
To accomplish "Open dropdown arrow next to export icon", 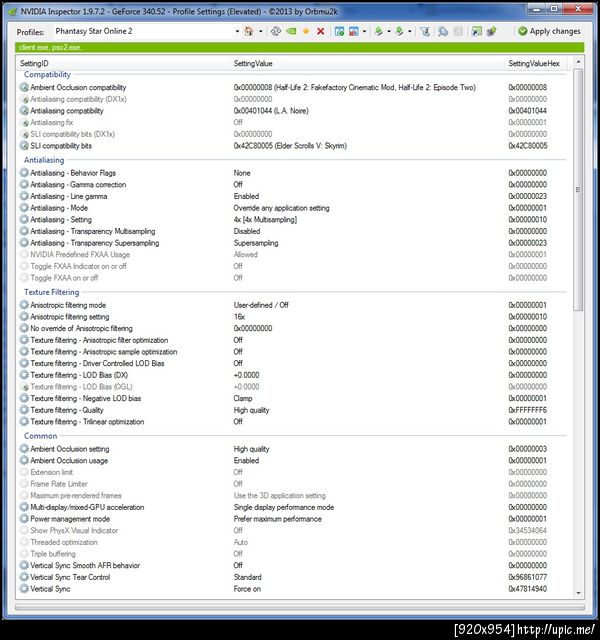I will click(x=389, y=31).
